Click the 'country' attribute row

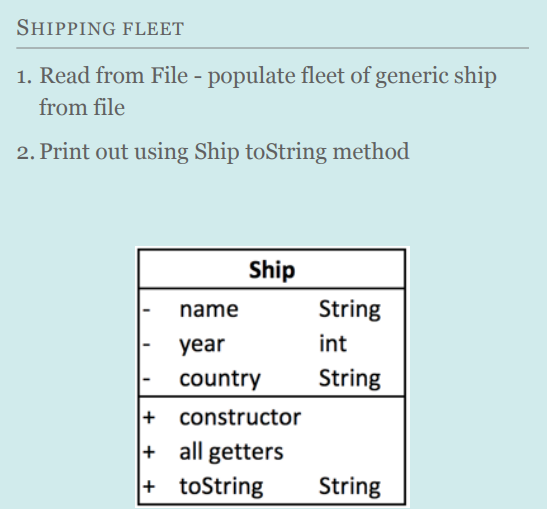pos(272,379)
